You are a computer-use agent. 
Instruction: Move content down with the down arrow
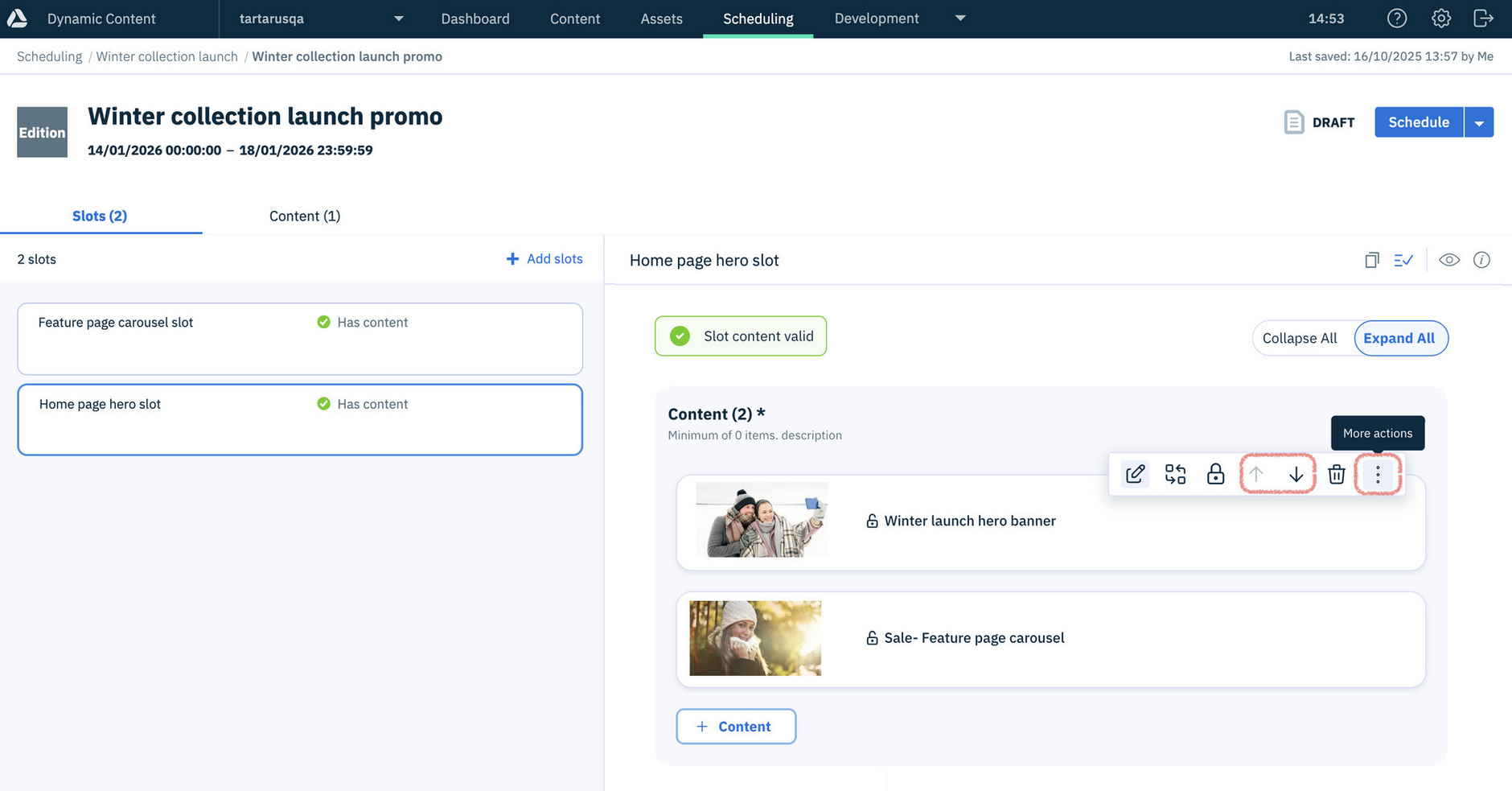pyautogui.click(x=1296, y=474)
